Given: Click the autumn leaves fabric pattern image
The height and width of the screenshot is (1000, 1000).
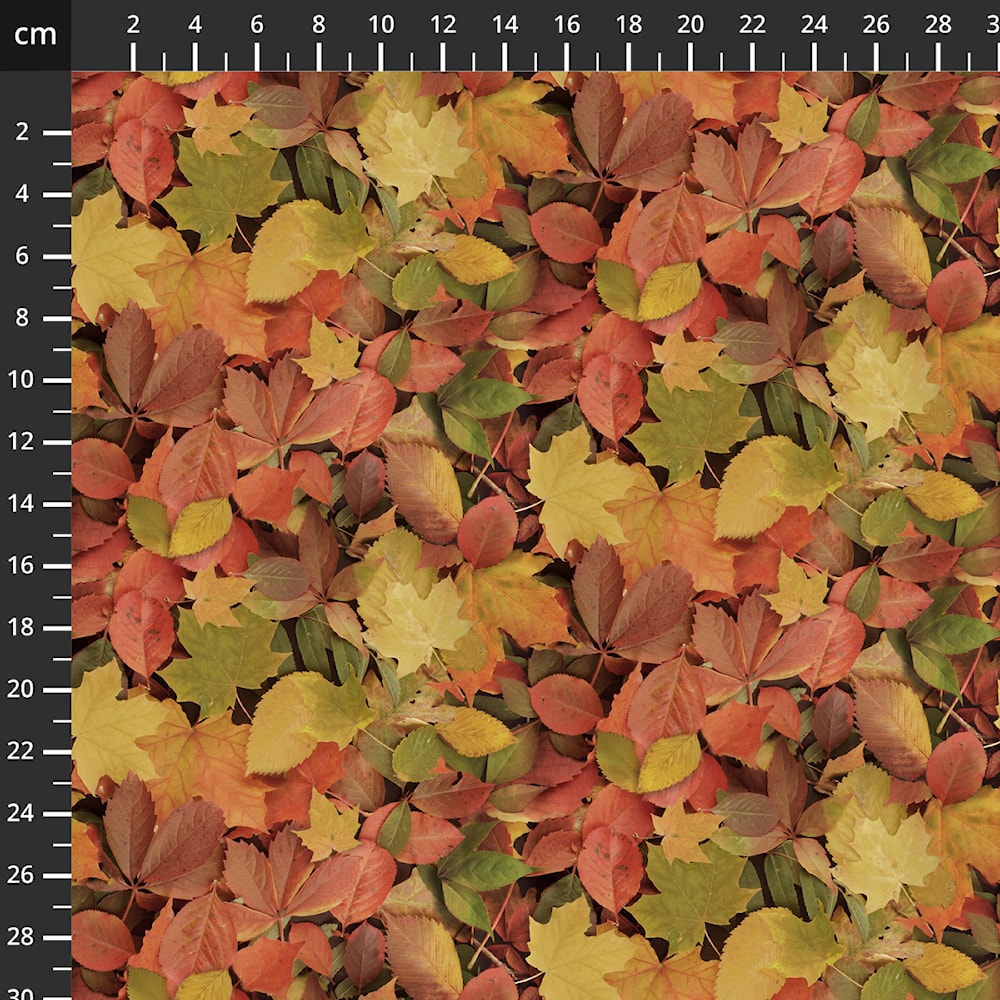Looking at the screenshot, I should coord(536,536).
